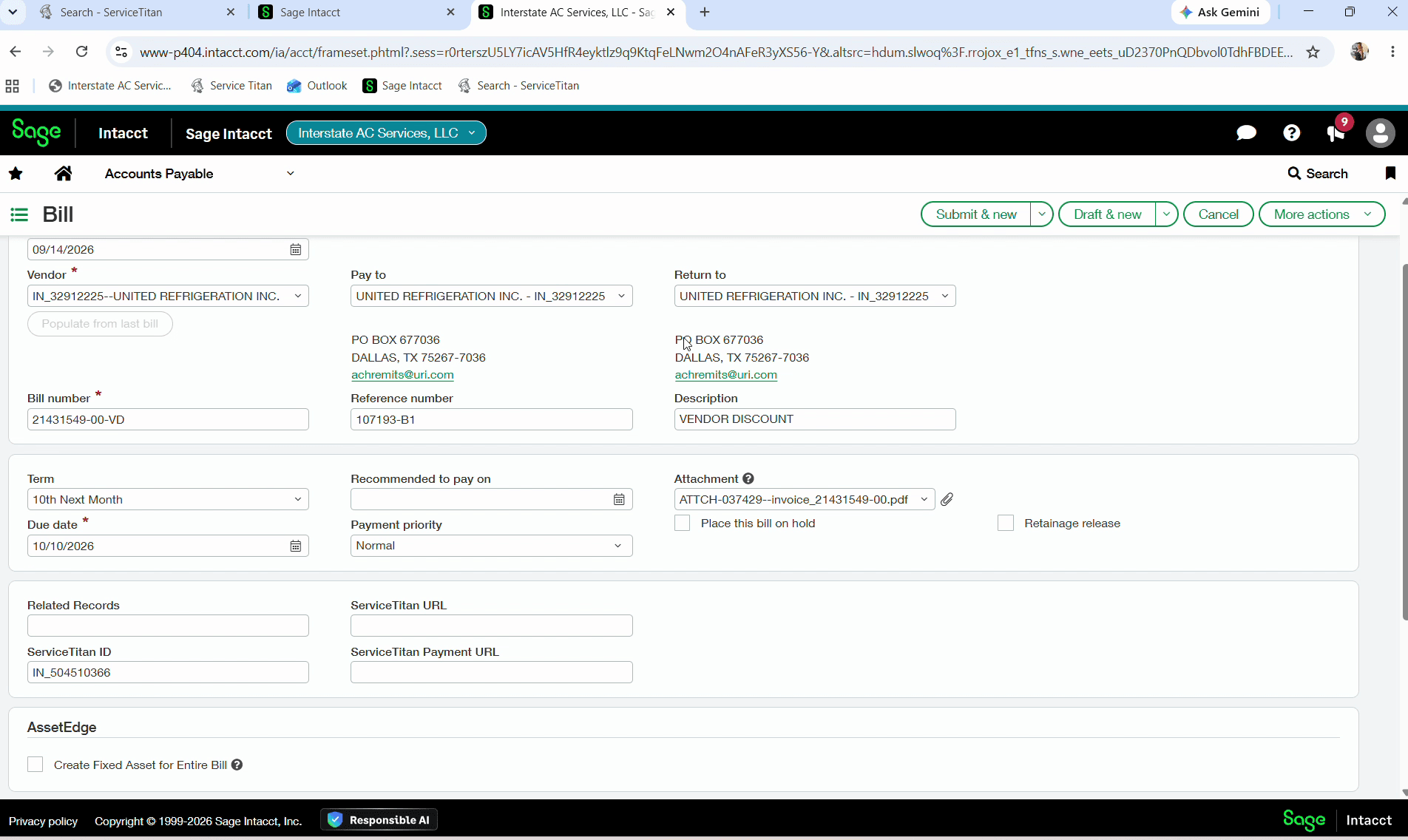
Task: Check Place this bill on hold
Action: click(683, 524)
